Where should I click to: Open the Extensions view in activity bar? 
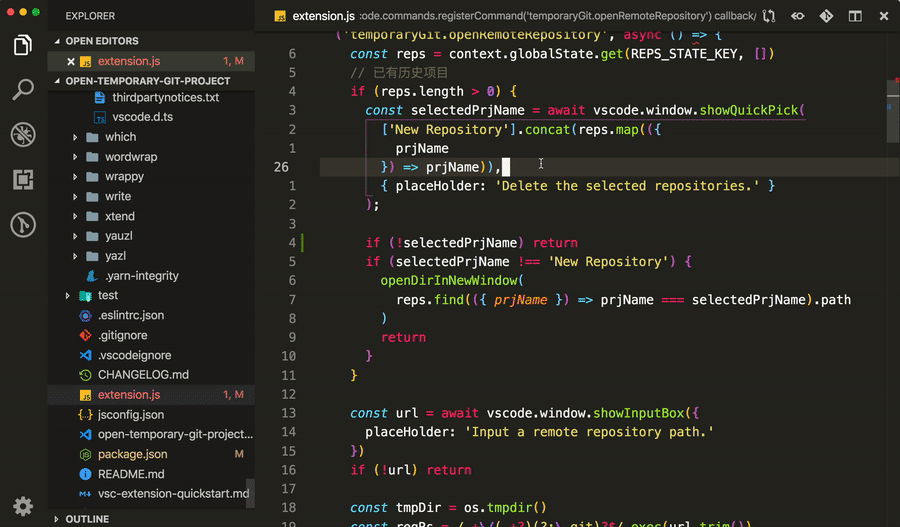click(22, 180)
